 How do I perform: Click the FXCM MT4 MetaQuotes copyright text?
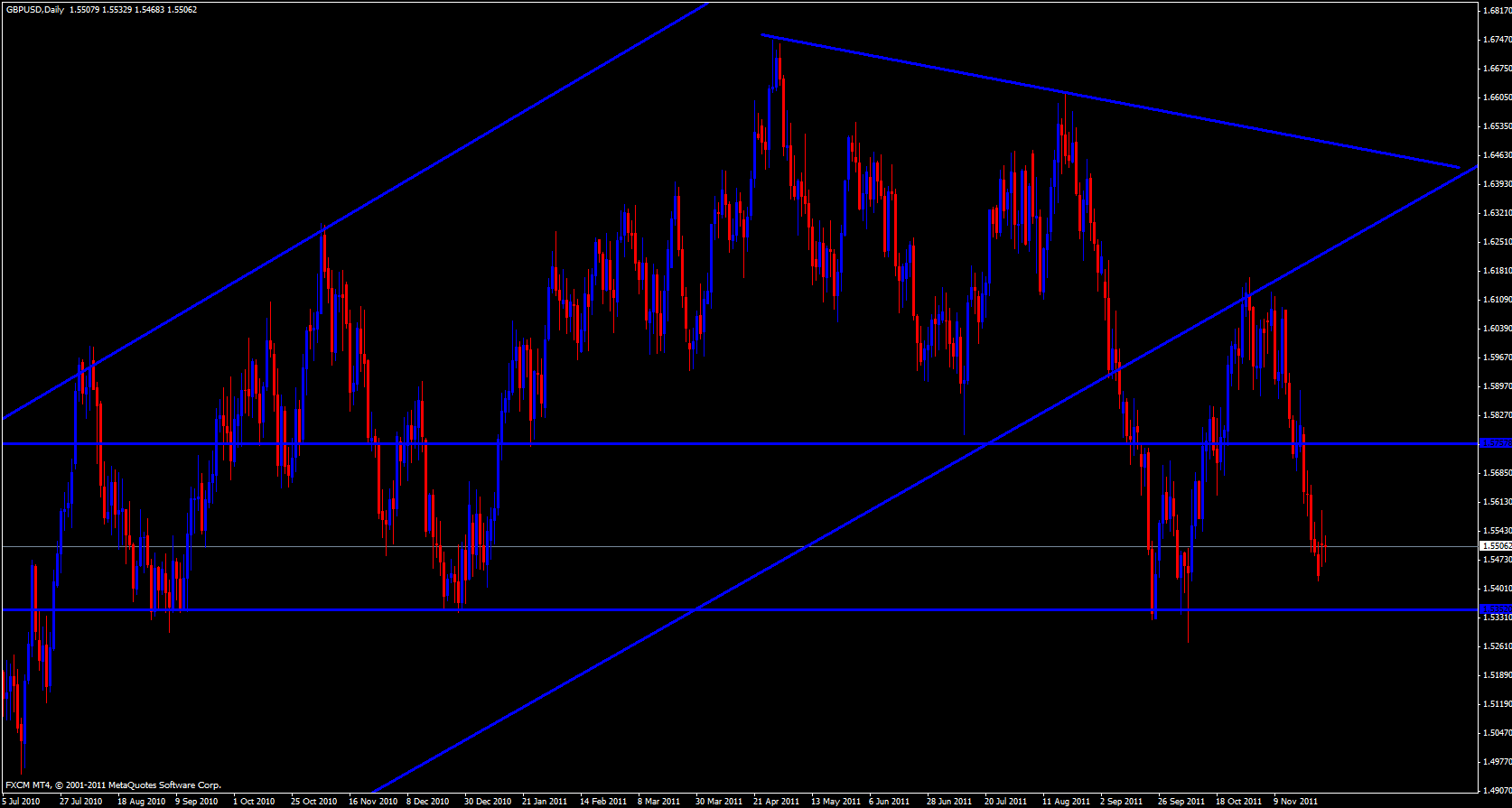pos(113,785)
